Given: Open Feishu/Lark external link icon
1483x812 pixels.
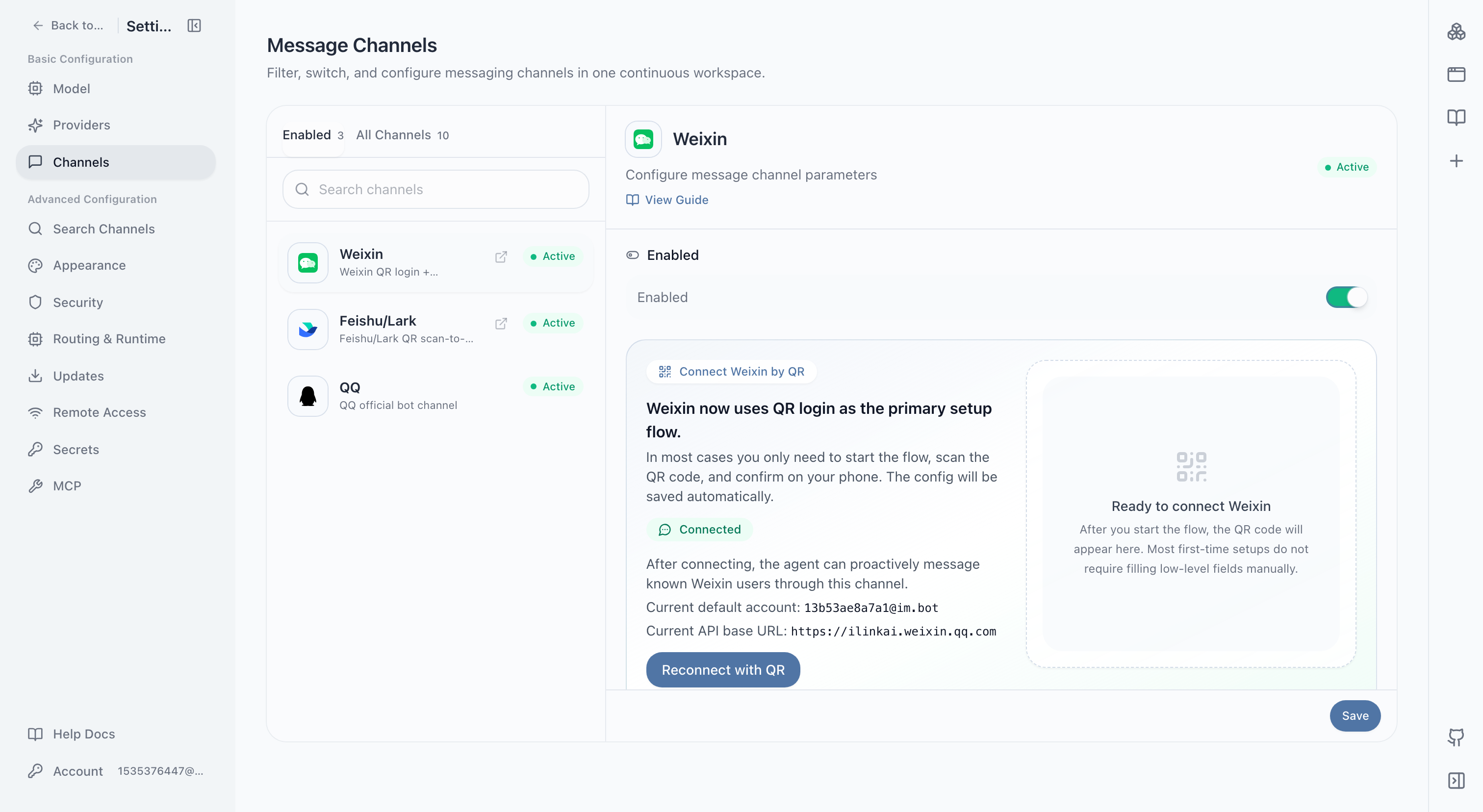Looking at the screenshot, I should 501,324.
